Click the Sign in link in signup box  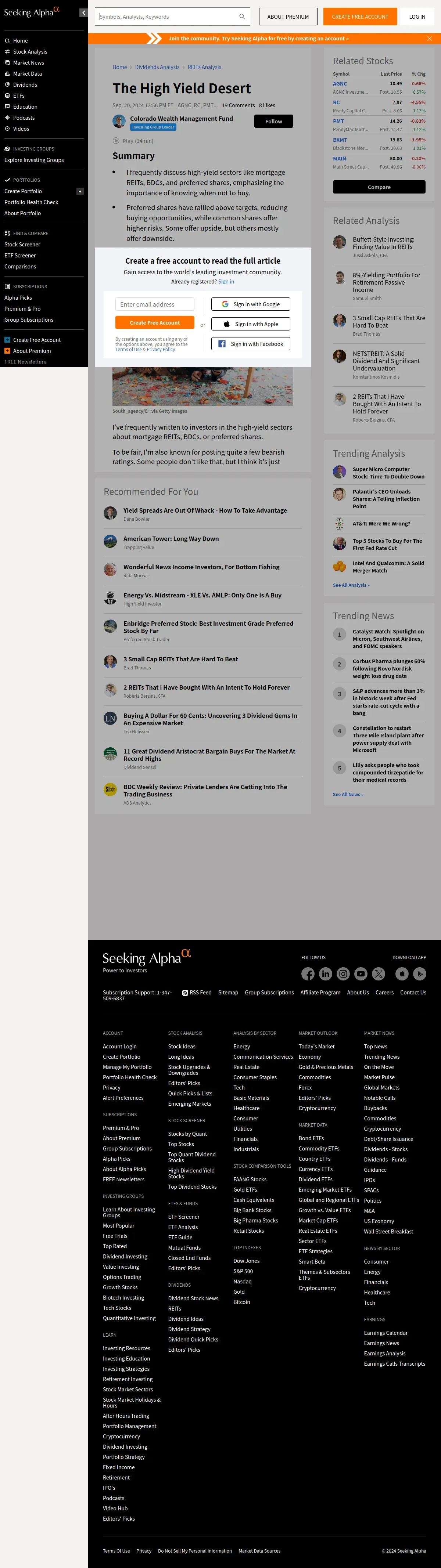(x=226, y=282)
